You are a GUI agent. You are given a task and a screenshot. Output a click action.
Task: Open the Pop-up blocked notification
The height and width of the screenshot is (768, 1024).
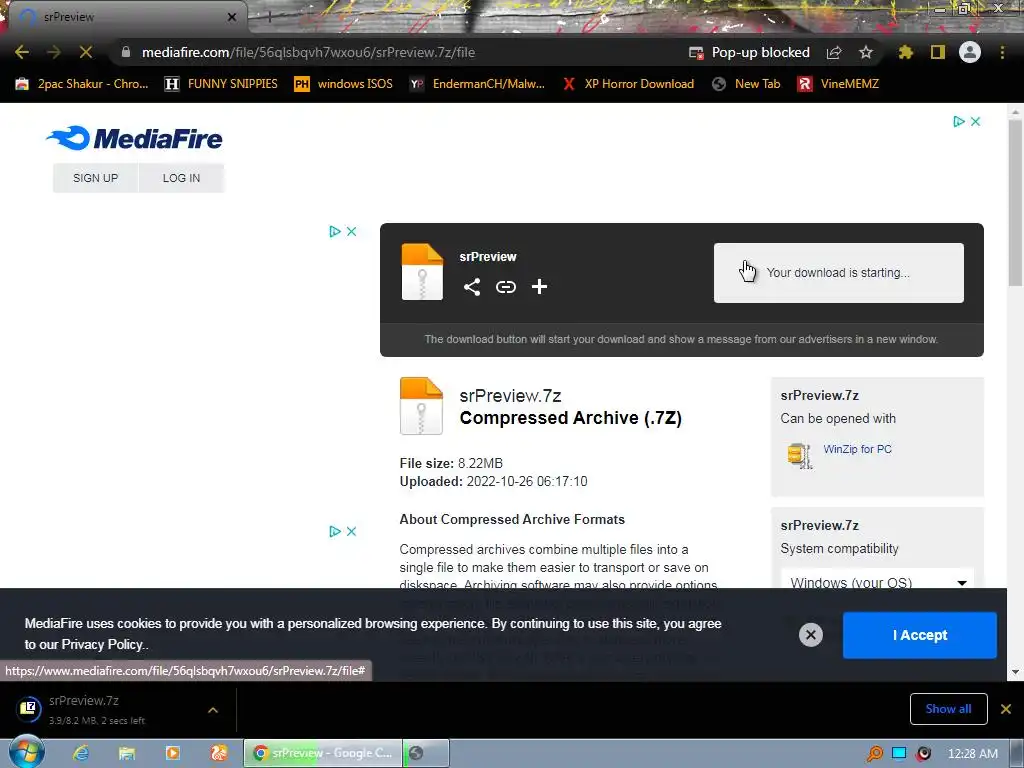pos(749,52)
